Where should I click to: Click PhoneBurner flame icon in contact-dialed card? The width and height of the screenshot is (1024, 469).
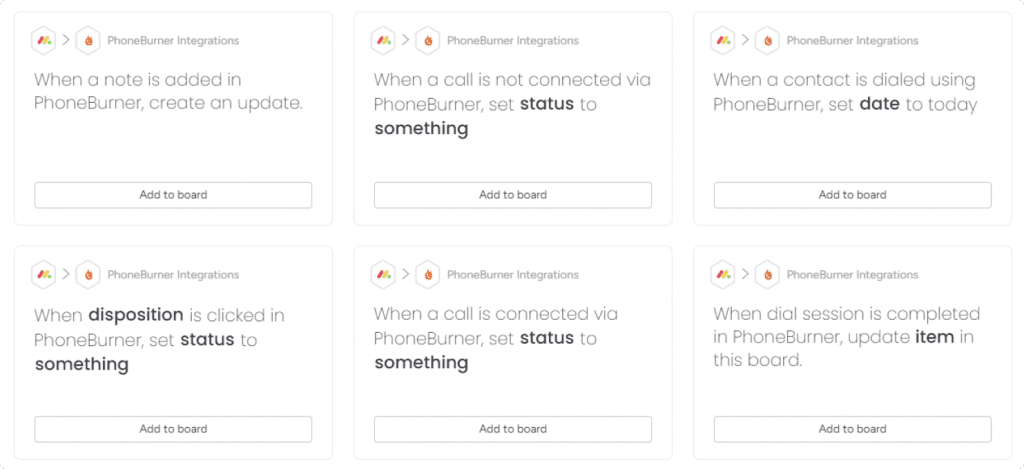coord(767,40)
